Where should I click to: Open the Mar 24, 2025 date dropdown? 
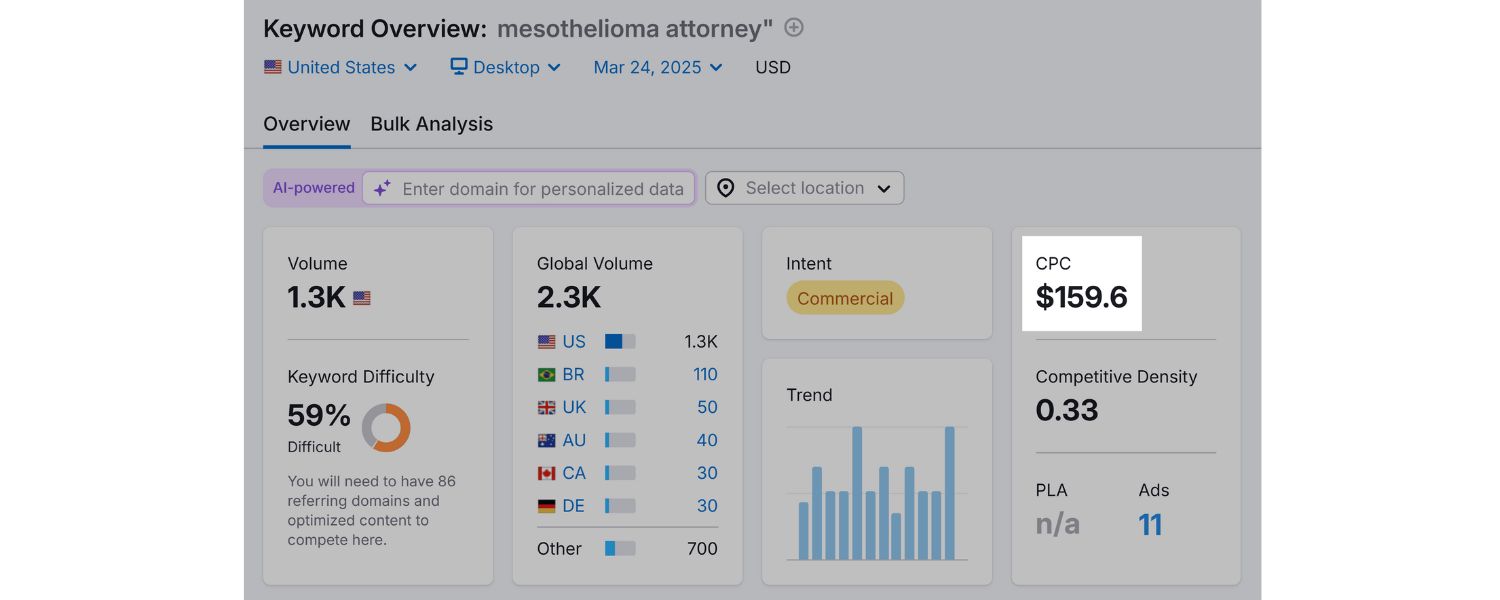[x=658, y=67]
